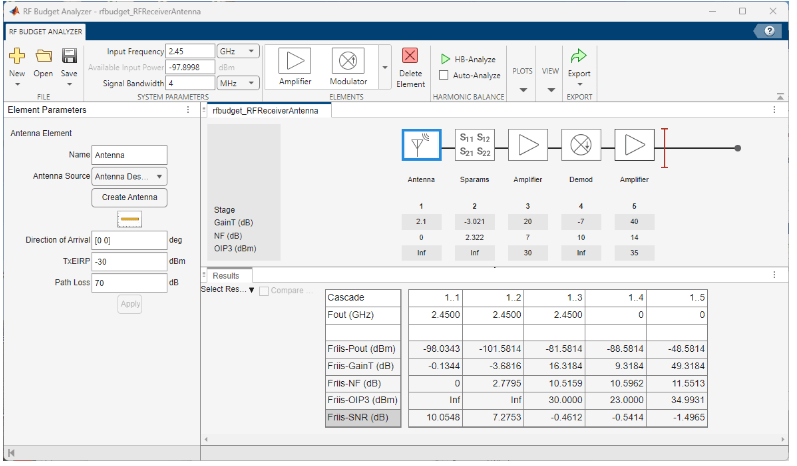The width and height of the screenshot is (797, 466).
Task: Open the Antenna Source dropdown
Action: (x=130, y=176)
